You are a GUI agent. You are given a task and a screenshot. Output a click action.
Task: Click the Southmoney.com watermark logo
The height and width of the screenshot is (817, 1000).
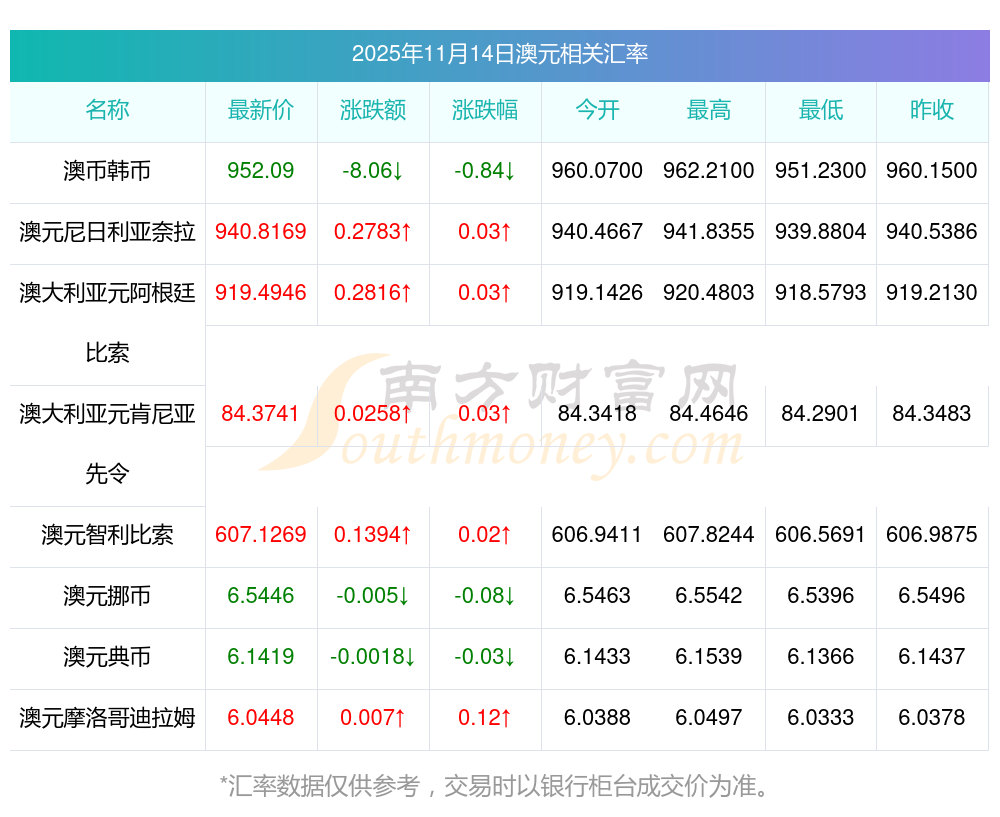[501, 415]
